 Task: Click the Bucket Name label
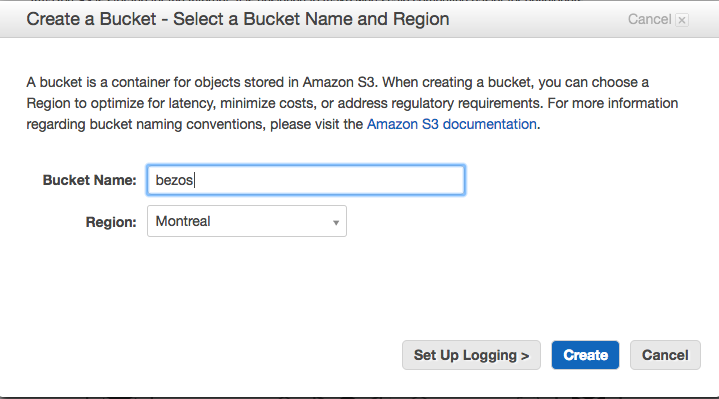pos(89,180)
